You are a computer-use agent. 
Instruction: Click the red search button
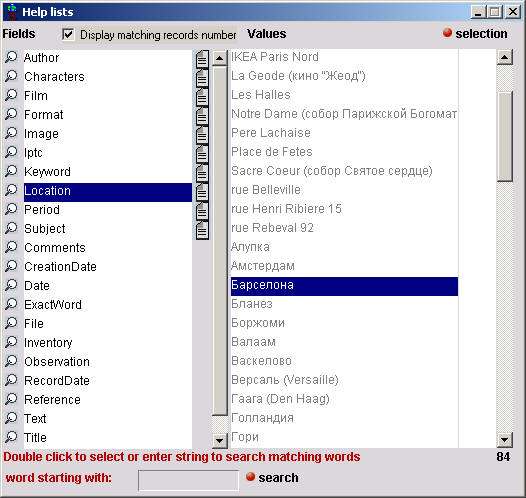[x=250, y=477]
